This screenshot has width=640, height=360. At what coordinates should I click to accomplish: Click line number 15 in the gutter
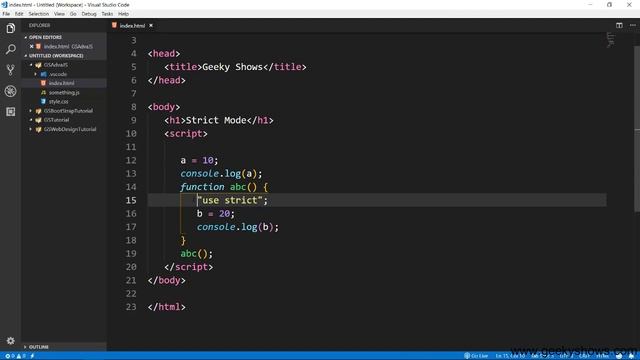pos(131,200)
